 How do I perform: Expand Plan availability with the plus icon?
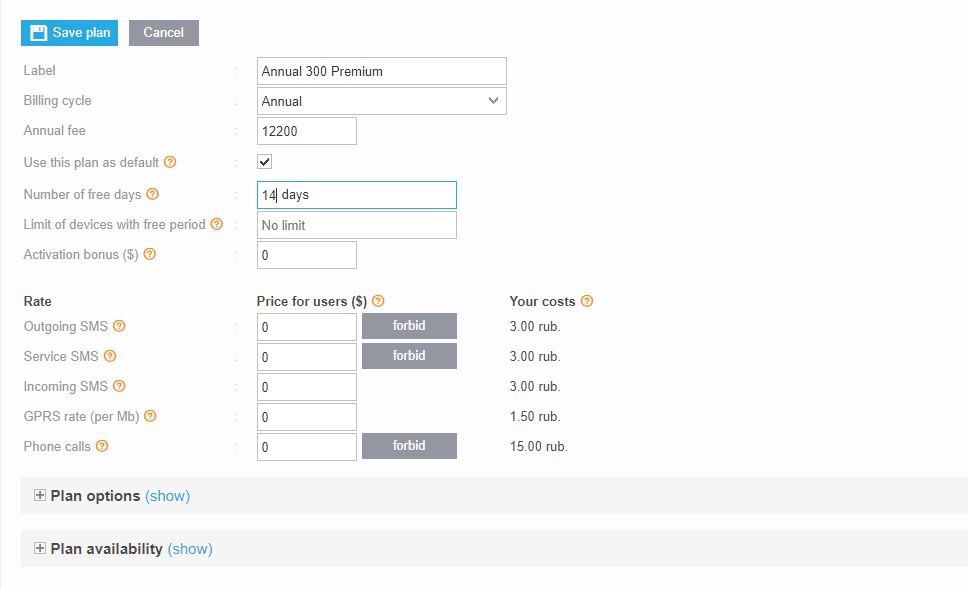pyautogui.click(x=40, y=548)
